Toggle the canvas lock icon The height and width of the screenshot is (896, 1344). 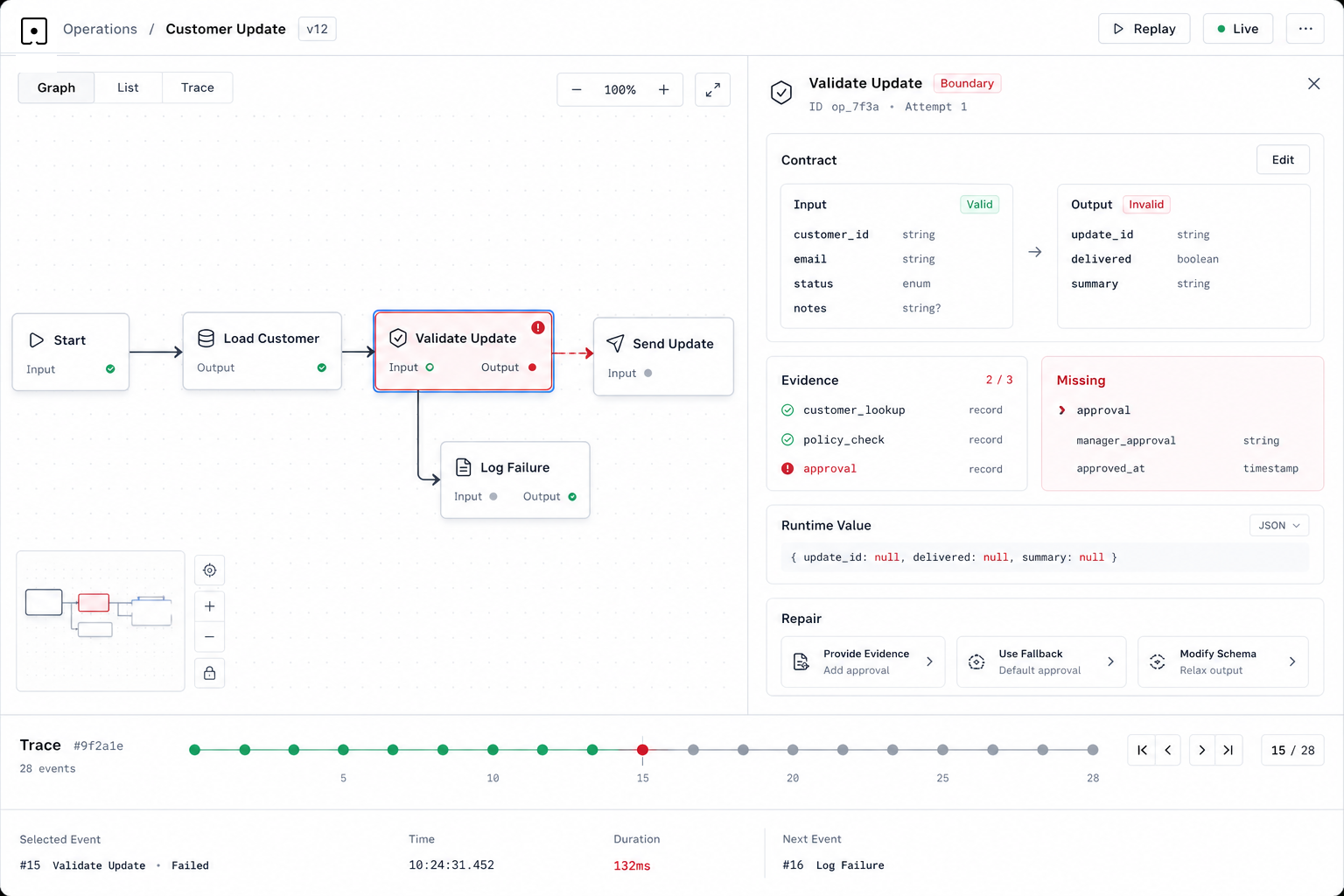click(210, 673)
